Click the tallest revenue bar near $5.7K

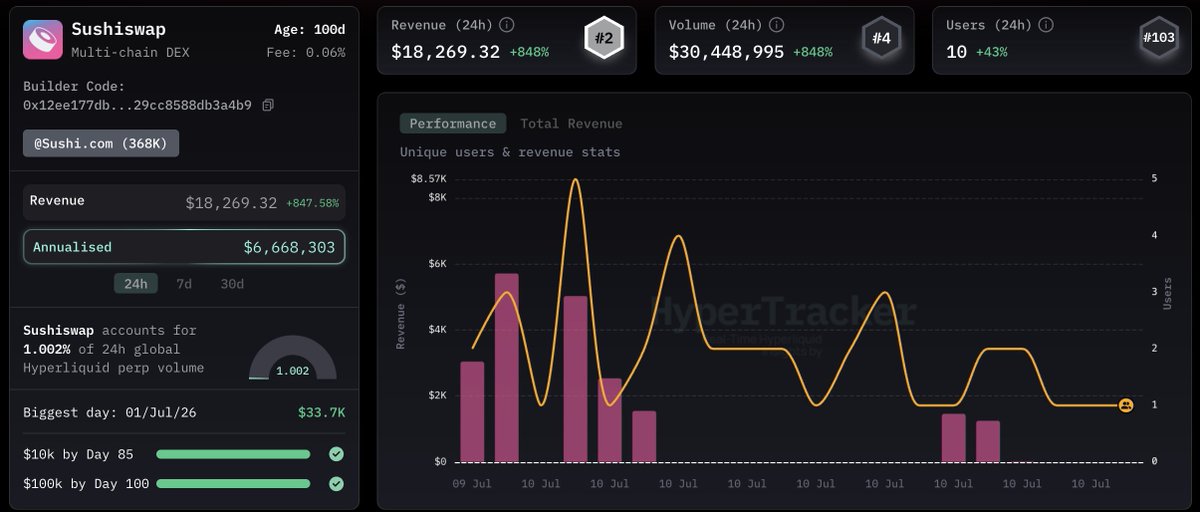tap(507, 367)
